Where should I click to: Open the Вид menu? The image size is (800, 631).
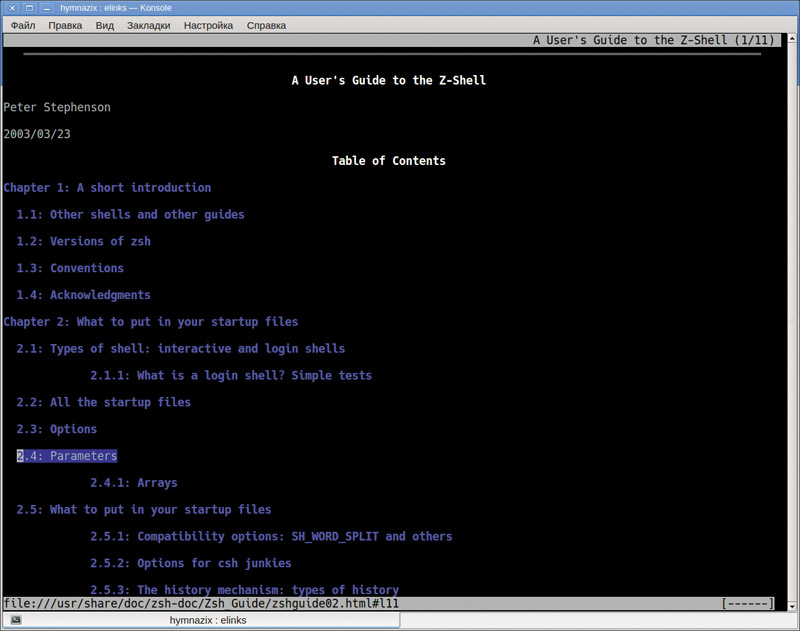pyautogui.click(x=105, y=26)
